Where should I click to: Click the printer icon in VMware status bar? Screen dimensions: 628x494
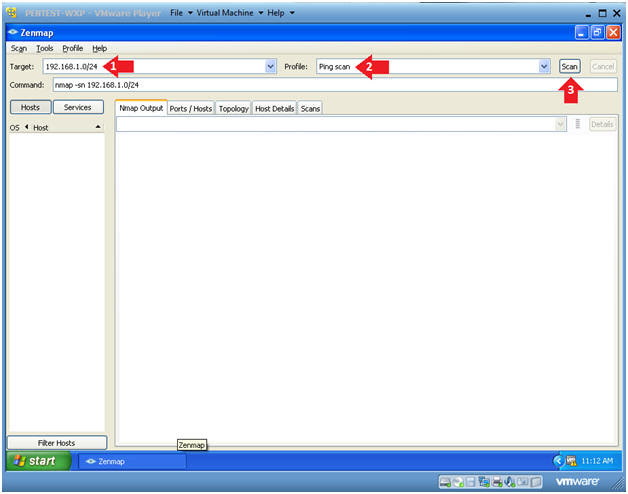pos(497,482)
